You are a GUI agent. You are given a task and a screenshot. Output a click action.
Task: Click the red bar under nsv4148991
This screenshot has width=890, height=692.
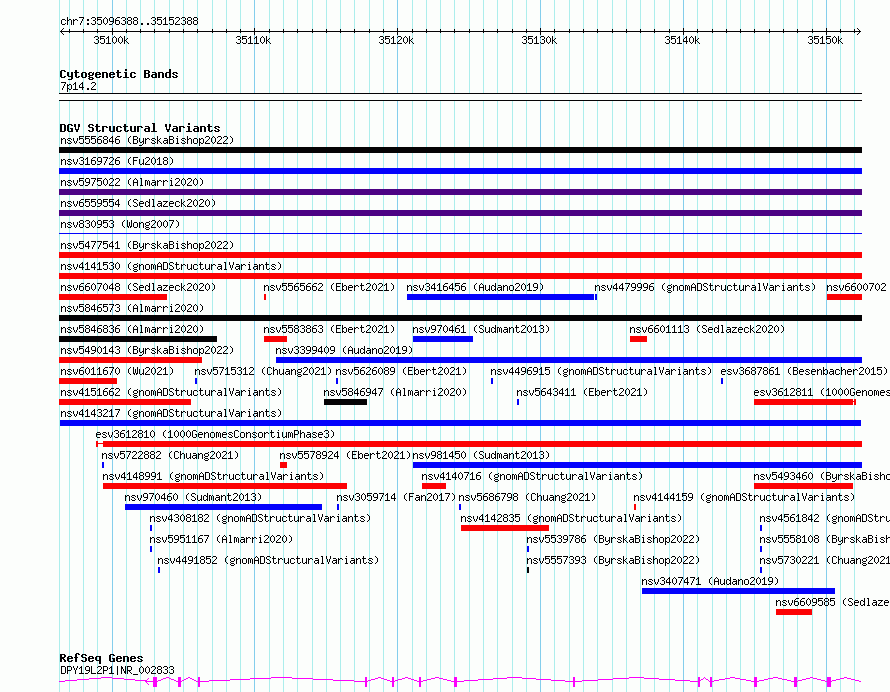[225, 486]
